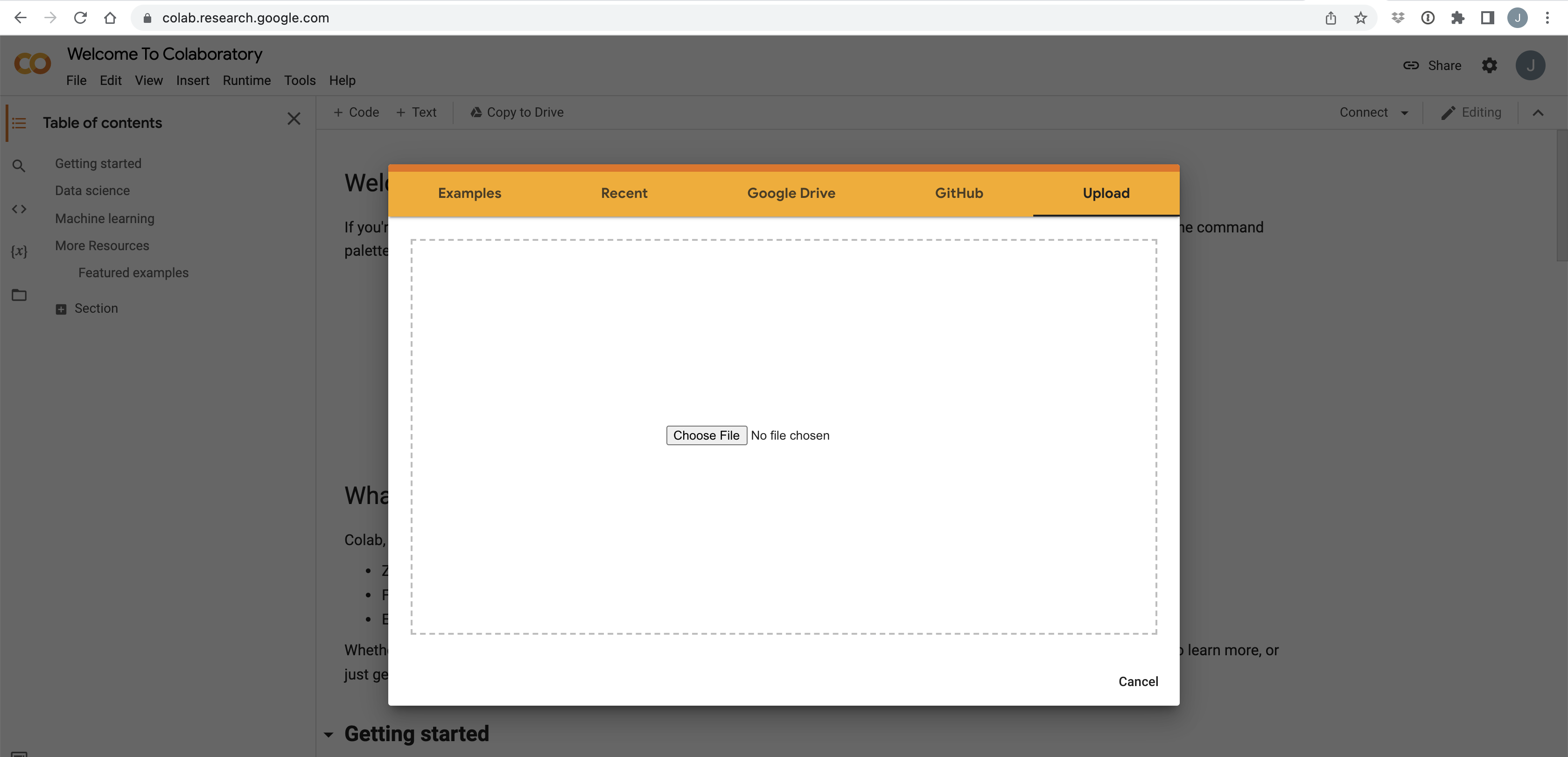Open the Files folder sidebar icon
1568x757 pixels.
[x=19, y=294]
